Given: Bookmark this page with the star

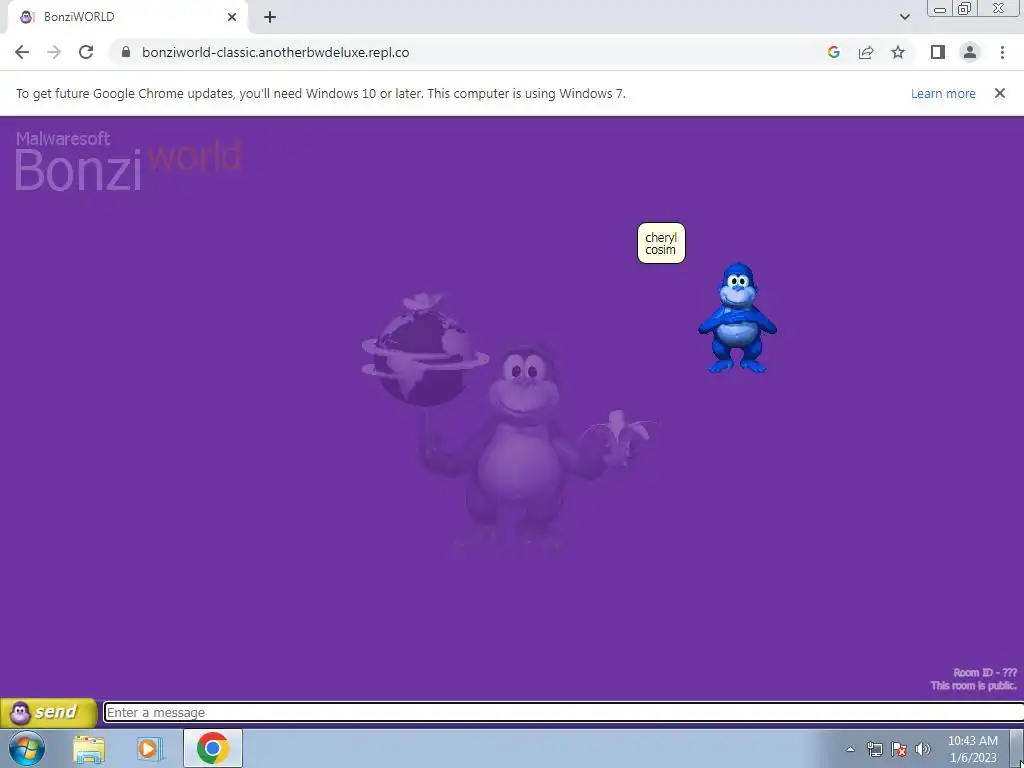Looking at the screenshot, I should pos(898,52).
